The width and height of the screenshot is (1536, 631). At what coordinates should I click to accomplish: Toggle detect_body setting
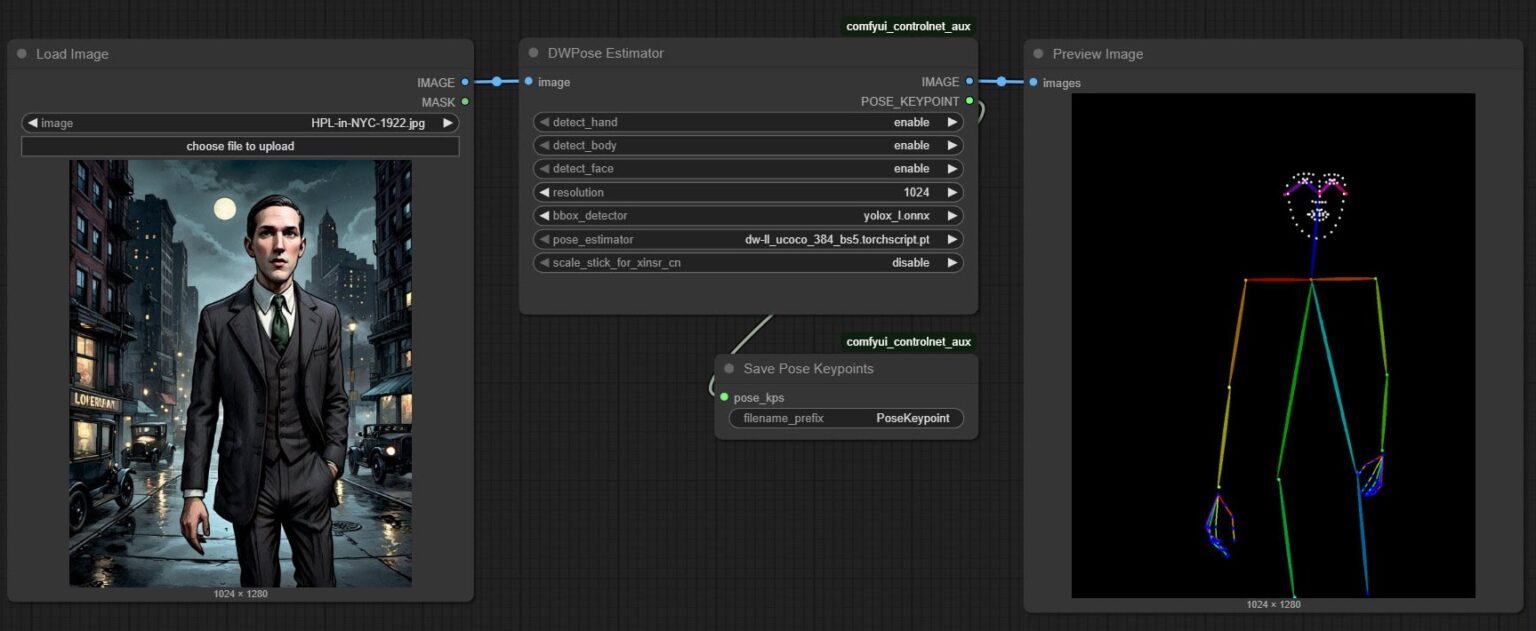[x=951, y=145]
